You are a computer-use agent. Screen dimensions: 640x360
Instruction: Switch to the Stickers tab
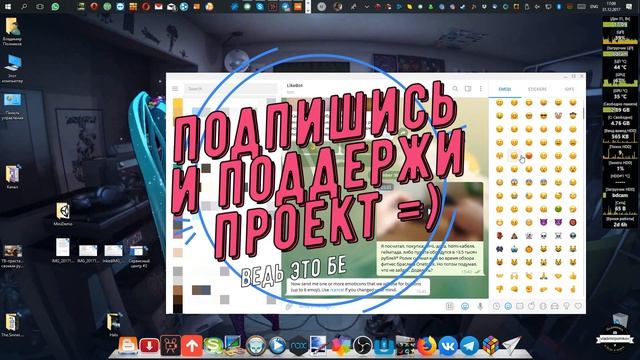point(537,89)
